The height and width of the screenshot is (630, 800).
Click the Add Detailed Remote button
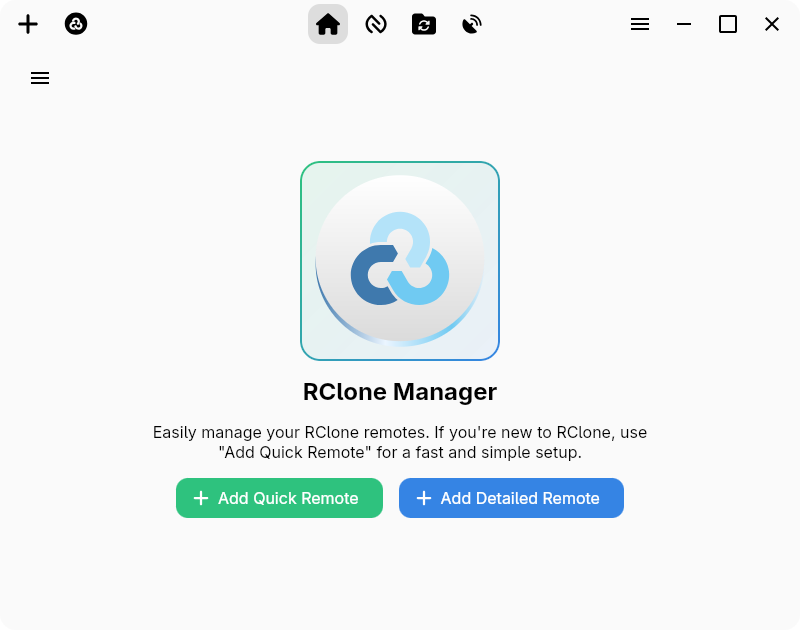(x=511, y=498)
